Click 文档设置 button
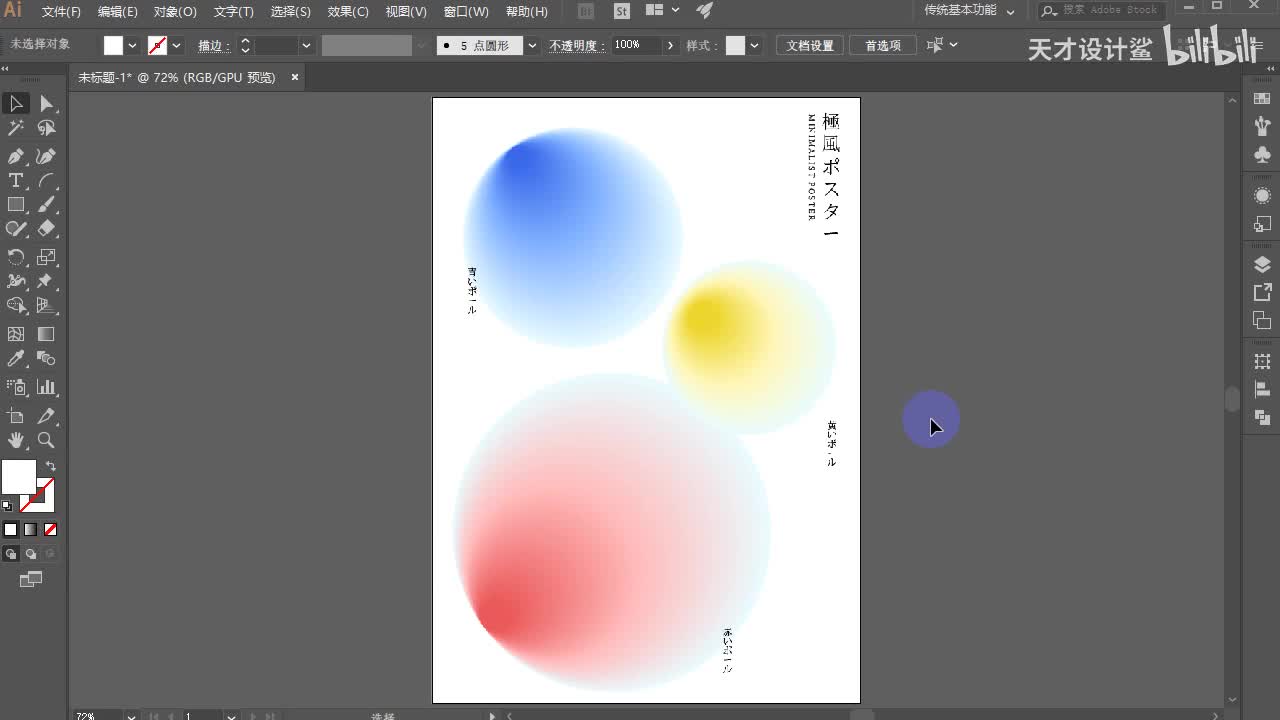 tap(810, 45)
